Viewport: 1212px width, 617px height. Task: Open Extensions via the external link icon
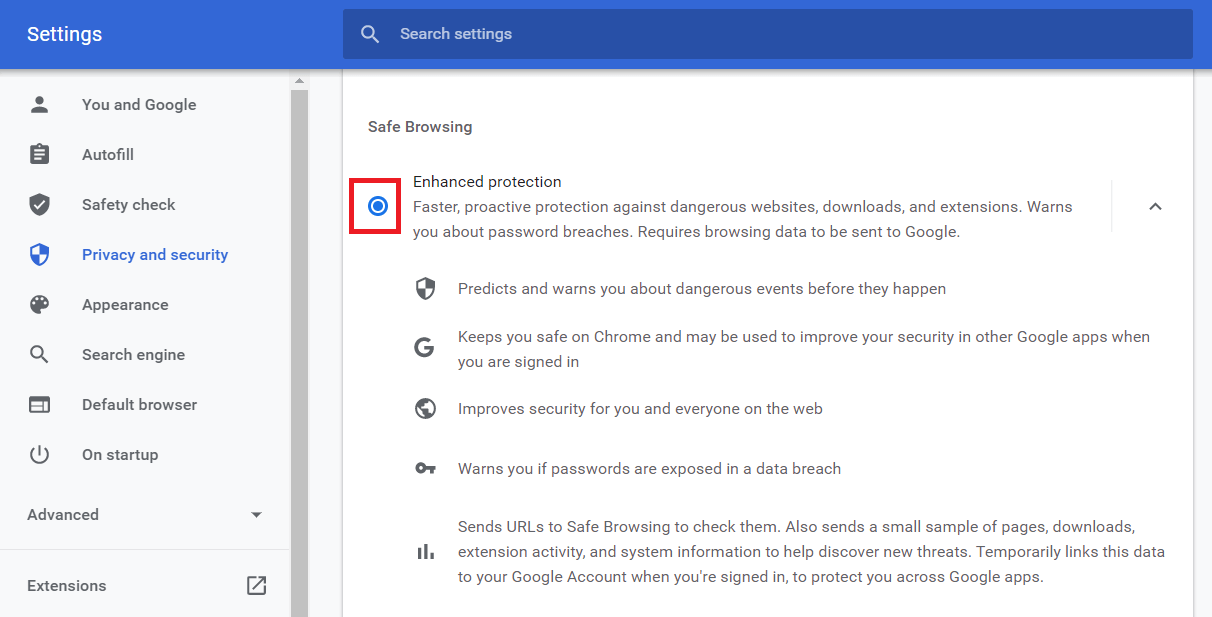click(x=256, y=586)
